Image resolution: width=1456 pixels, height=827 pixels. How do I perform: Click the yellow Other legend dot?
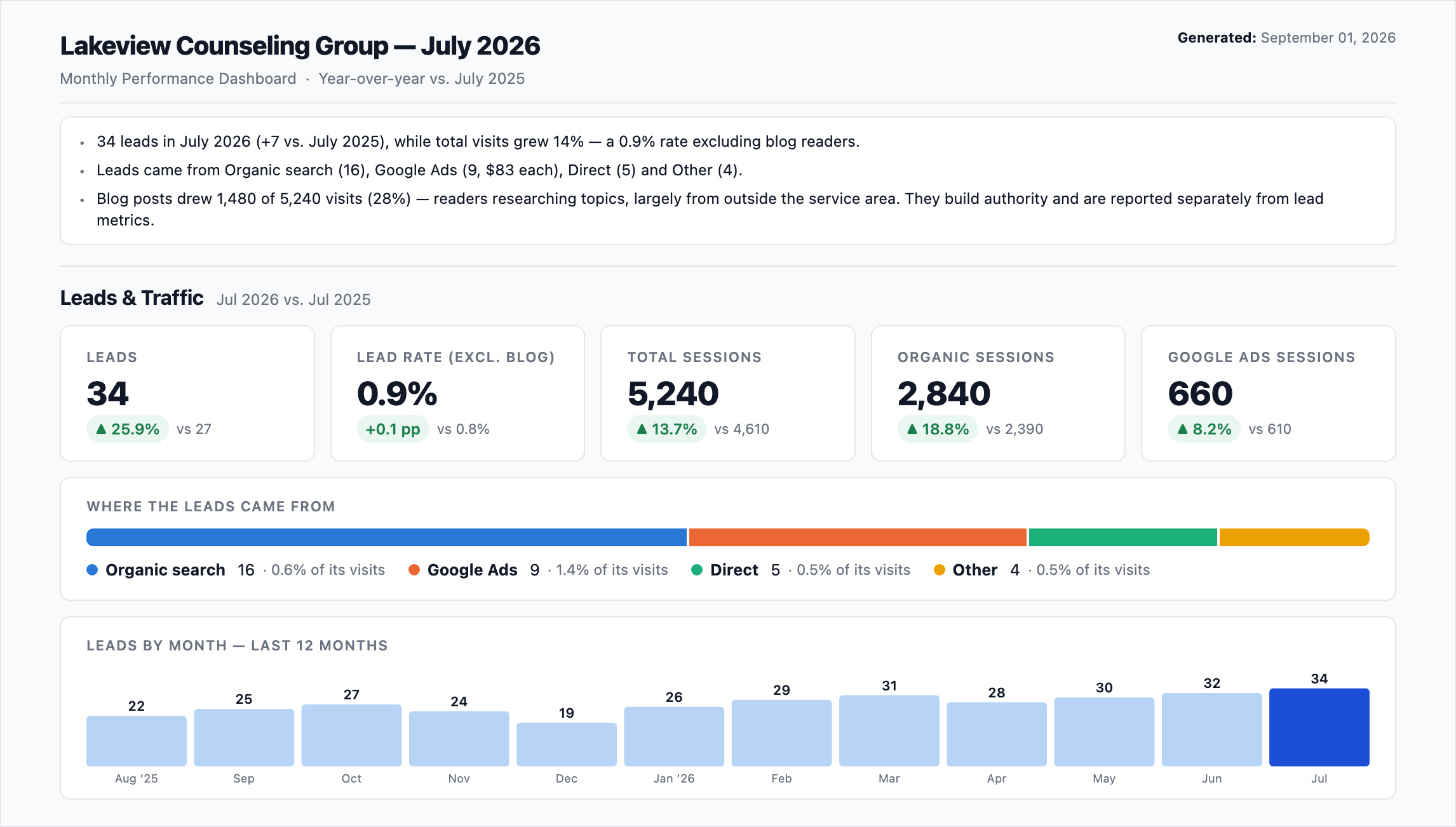(940, 570)
